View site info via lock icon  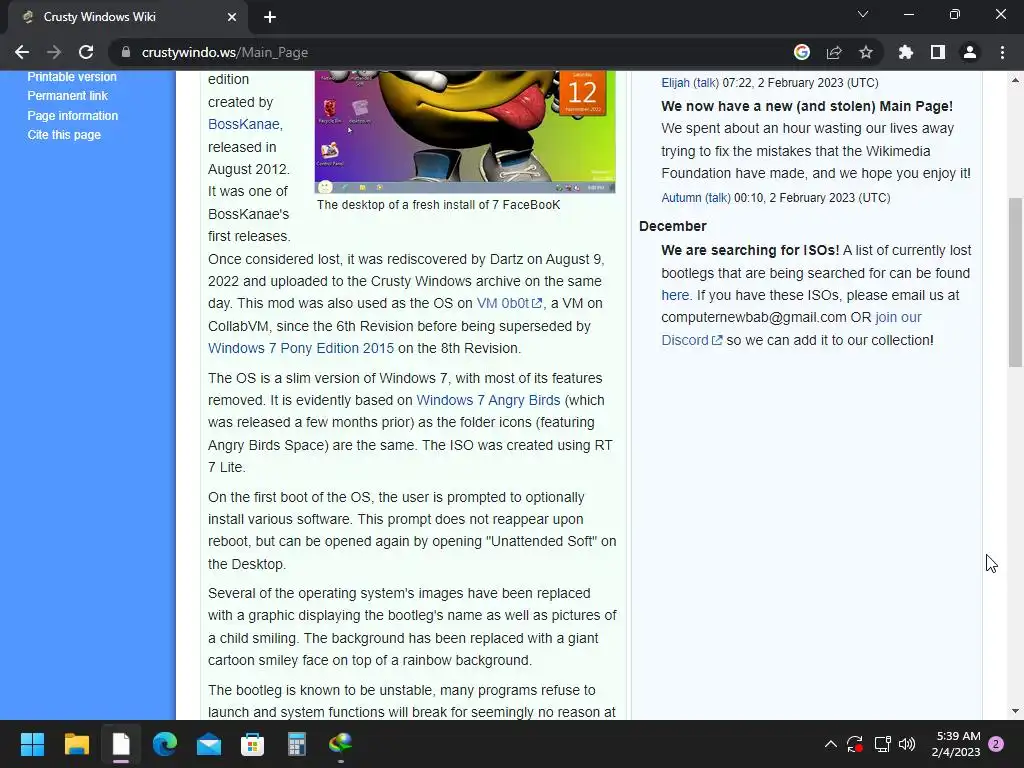coord(126,52)
